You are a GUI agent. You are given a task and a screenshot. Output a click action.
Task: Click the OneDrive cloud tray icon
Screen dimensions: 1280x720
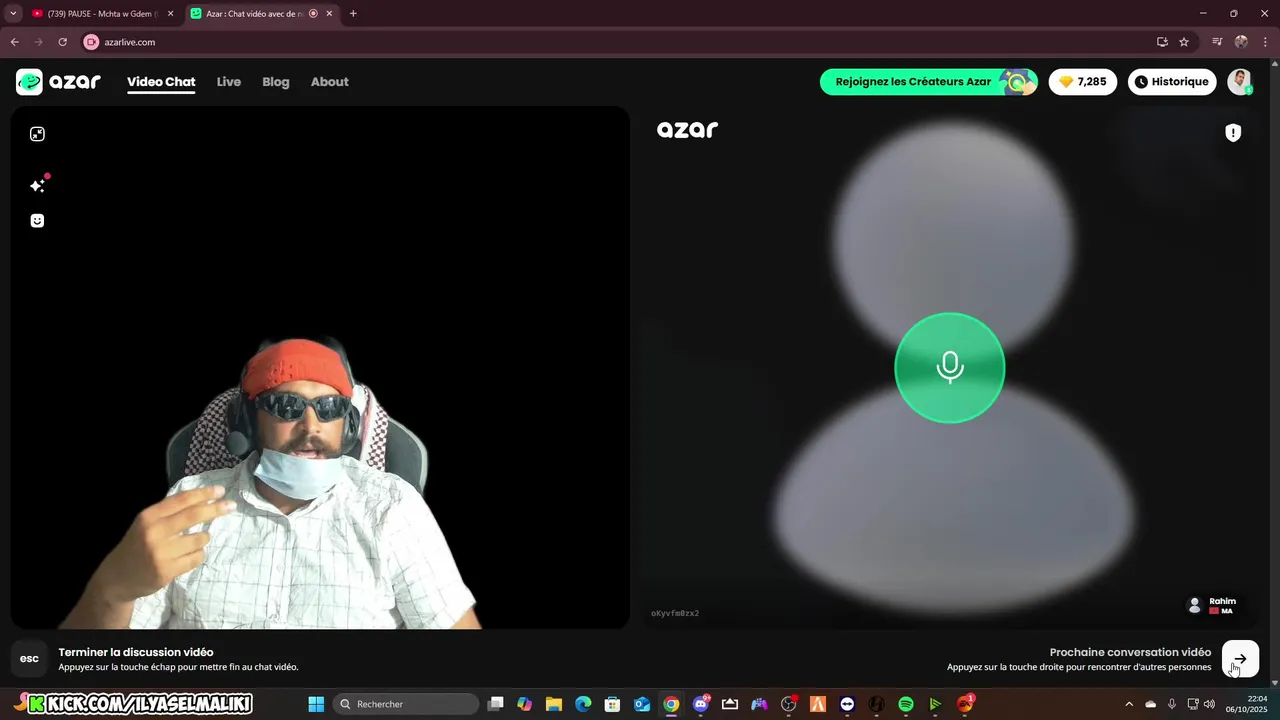(x=1150, y=704)
